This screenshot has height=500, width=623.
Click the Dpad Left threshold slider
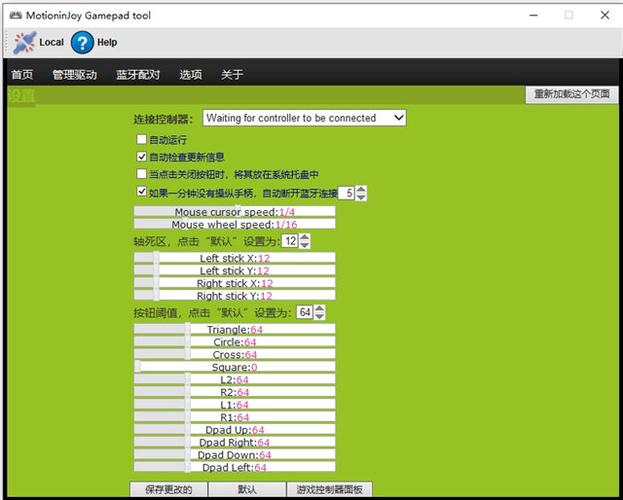234,467
